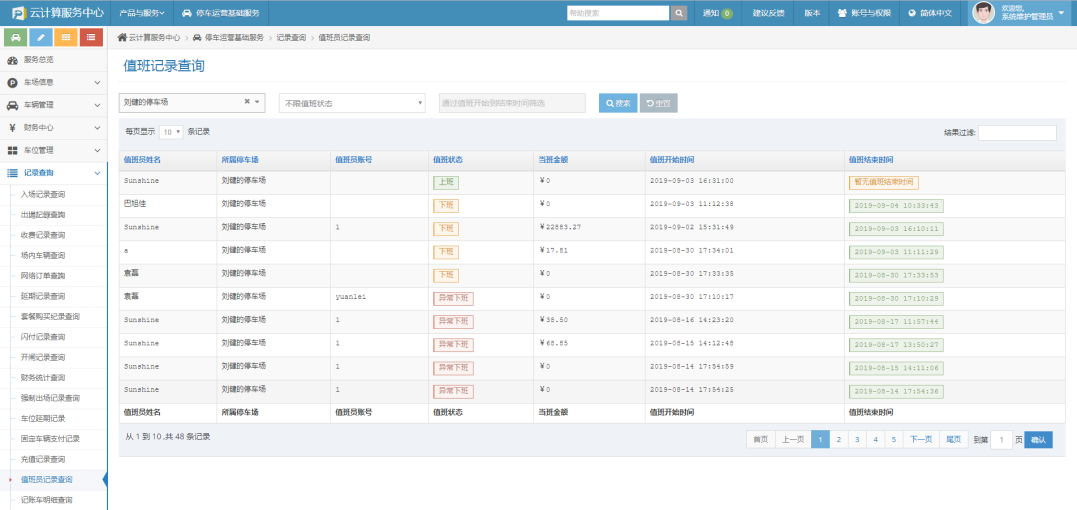Open the 不限值班状态 status dropdown
Viewport: 1077px width, 510px height.
352,103
